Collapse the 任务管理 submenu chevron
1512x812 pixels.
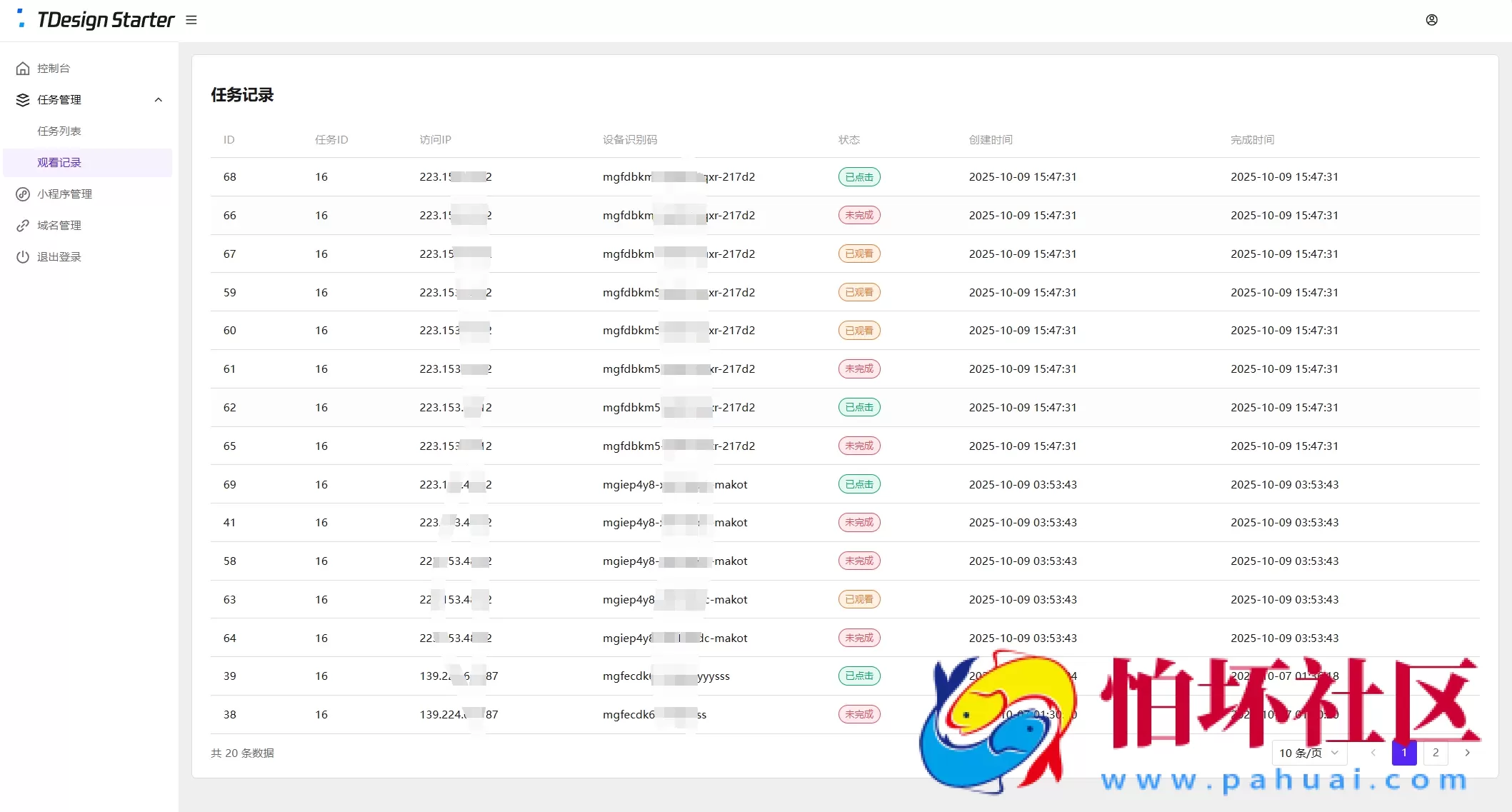coord(158,100)
